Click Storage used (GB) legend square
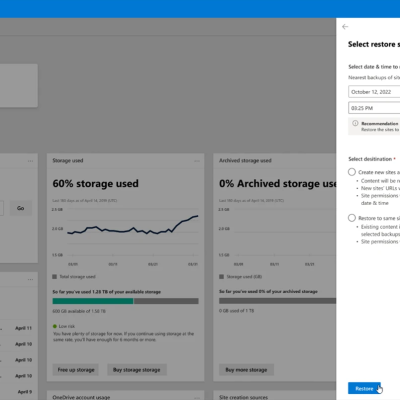 (x=221, y=277)
